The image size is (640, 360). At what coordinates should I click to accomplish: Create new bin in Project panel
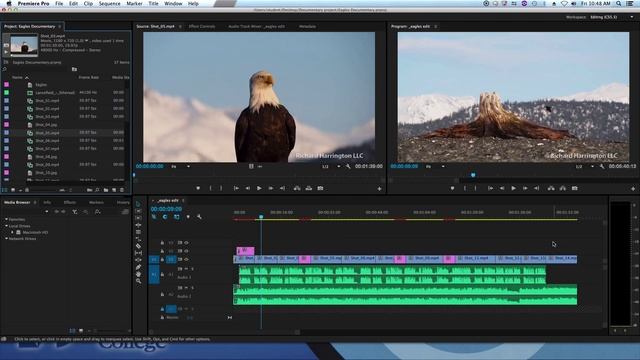tap(106, 190)
